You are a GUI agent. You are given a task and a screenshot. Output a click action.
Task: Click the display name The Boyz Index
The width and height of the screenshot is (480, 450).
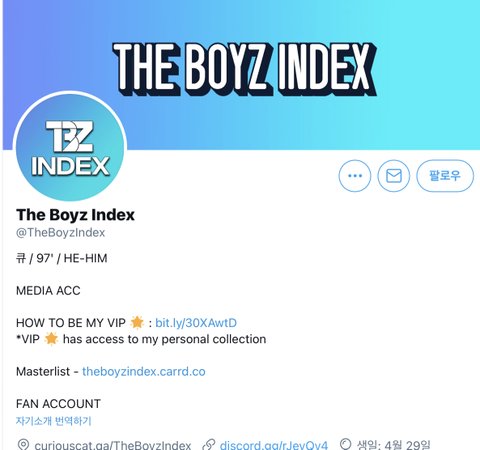coord(75,215)
